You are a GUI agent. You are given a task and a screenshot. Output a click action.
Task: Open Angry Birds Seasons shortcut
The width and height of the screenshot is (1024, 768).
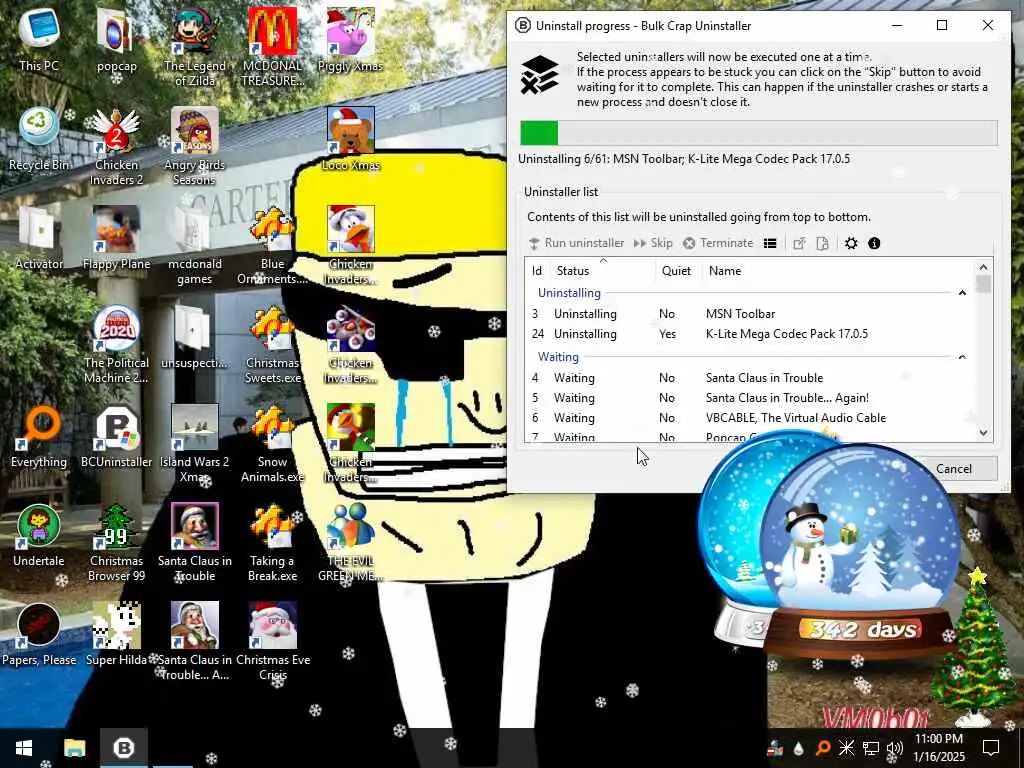[x=195, y=147]
